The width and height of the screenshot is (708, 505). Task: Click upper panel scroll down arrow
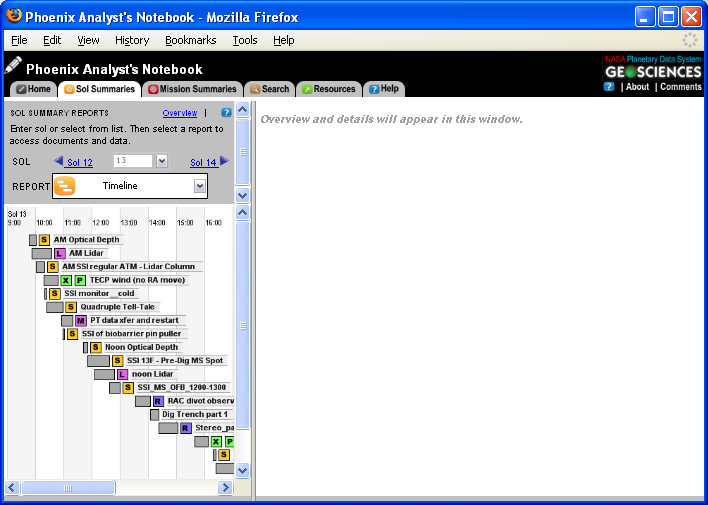(242, 196)
